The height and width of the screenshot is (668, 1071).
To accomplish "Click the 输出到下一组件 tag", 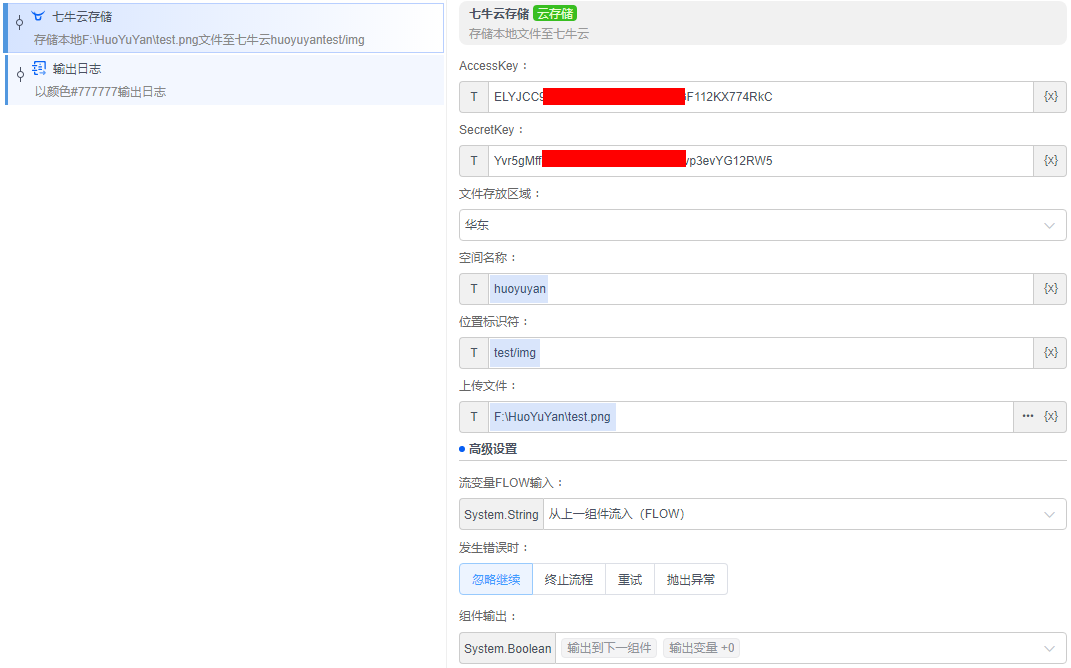I will point(609,648).
